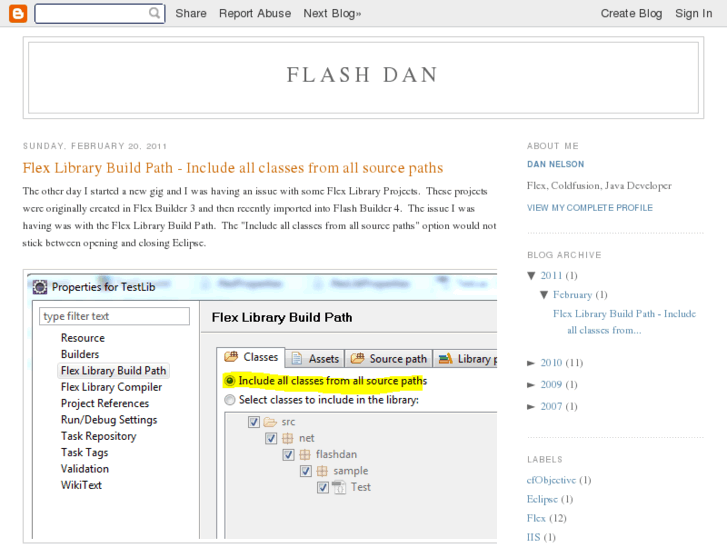Screen dimensions: 727x545
Task: Open the cfObjective label
Action: [551, 480]
